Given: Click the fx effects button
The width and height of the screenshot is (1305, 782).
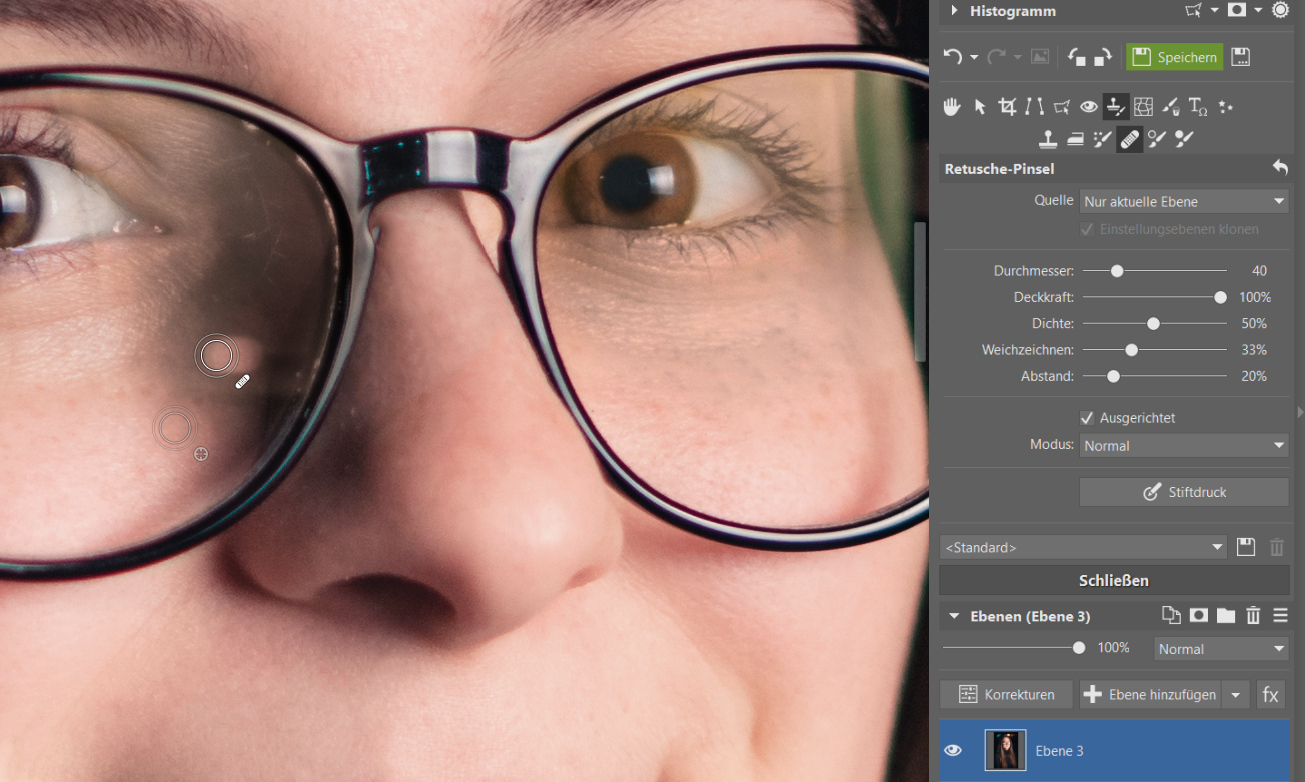Looking at the screenshot, I should [1270, 694].
